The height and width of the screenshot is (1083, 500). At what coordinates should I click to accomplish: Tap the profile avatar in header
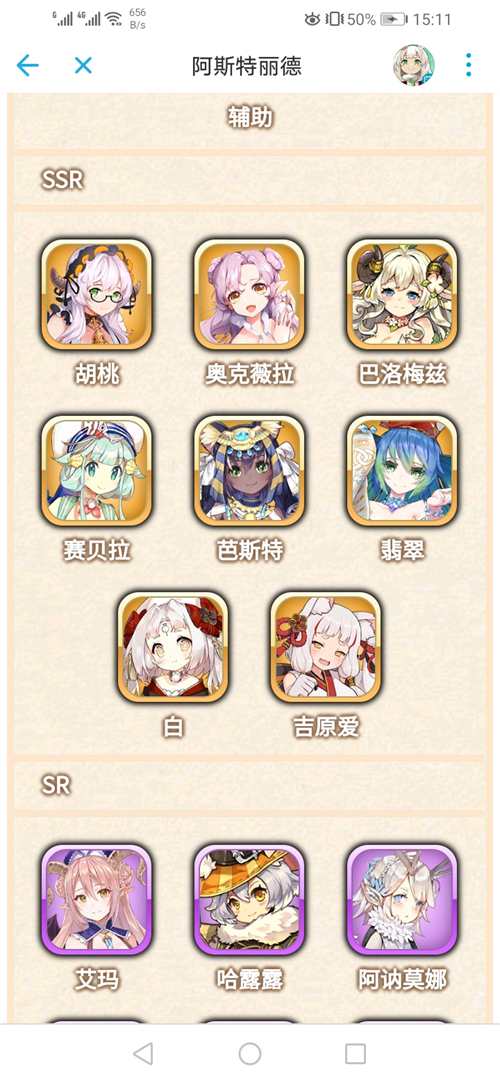pos(413,66)
